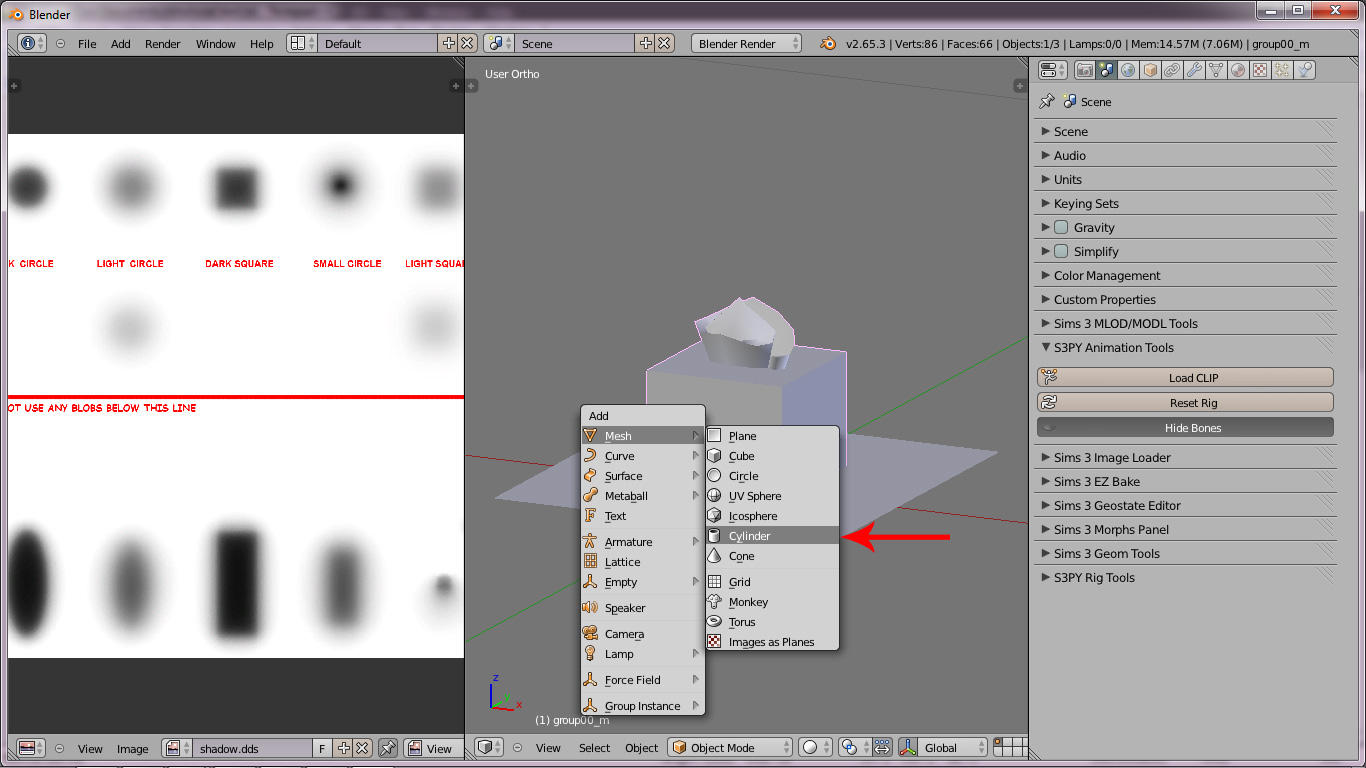This screenshot has width=1366, height=768.
Task: Pin the shadow.dds image in editor
Action: pos(387,748)
